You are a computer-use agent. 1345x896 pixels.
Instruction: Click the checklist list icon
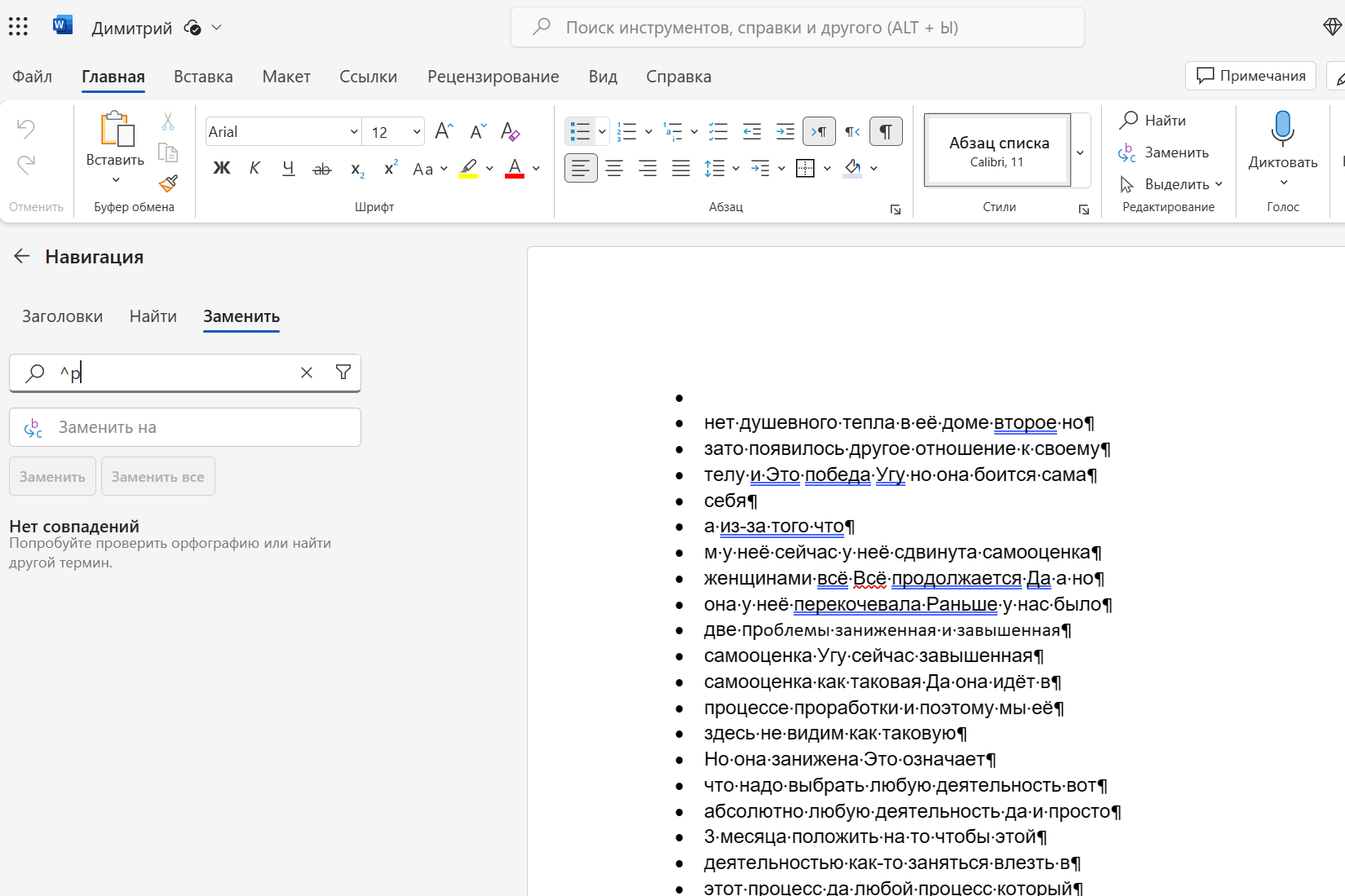tap(719, 131)
